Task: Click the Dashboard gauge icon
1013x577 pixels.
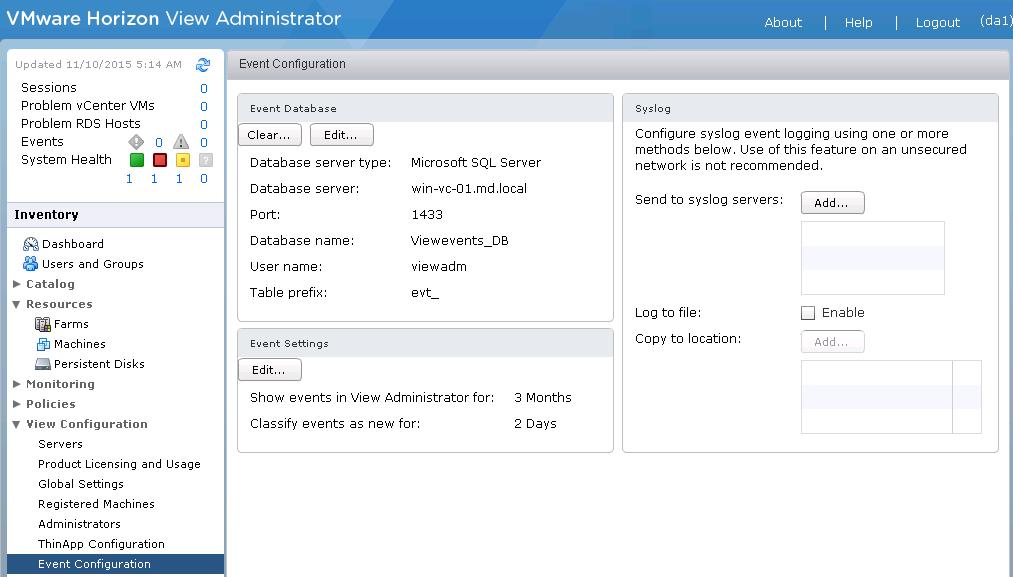Action: [x=30, y=244]
